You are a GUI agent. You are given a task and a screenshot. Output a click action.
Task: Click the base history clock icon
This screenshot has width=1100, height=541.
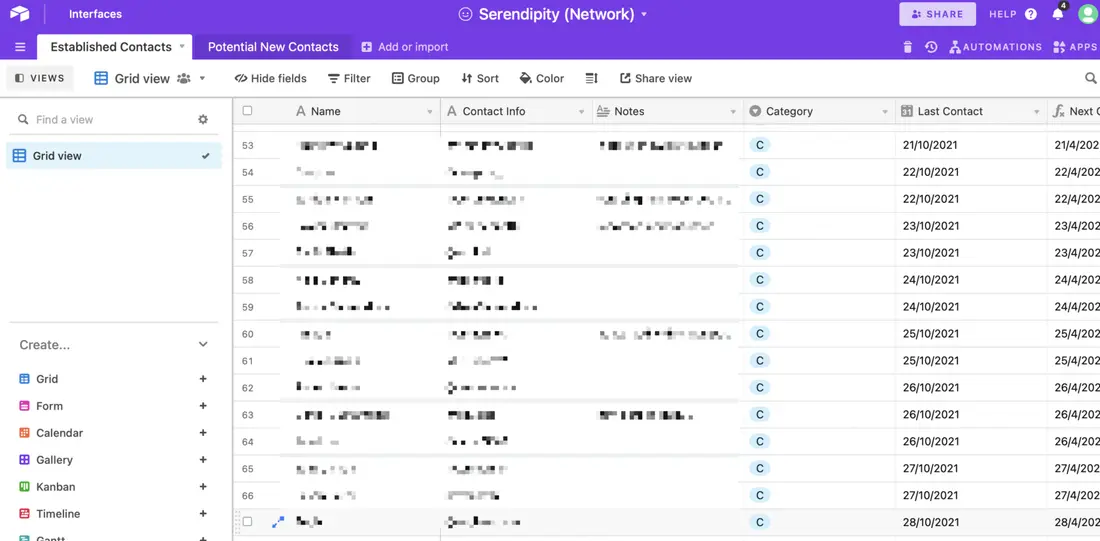coord(931,47)
